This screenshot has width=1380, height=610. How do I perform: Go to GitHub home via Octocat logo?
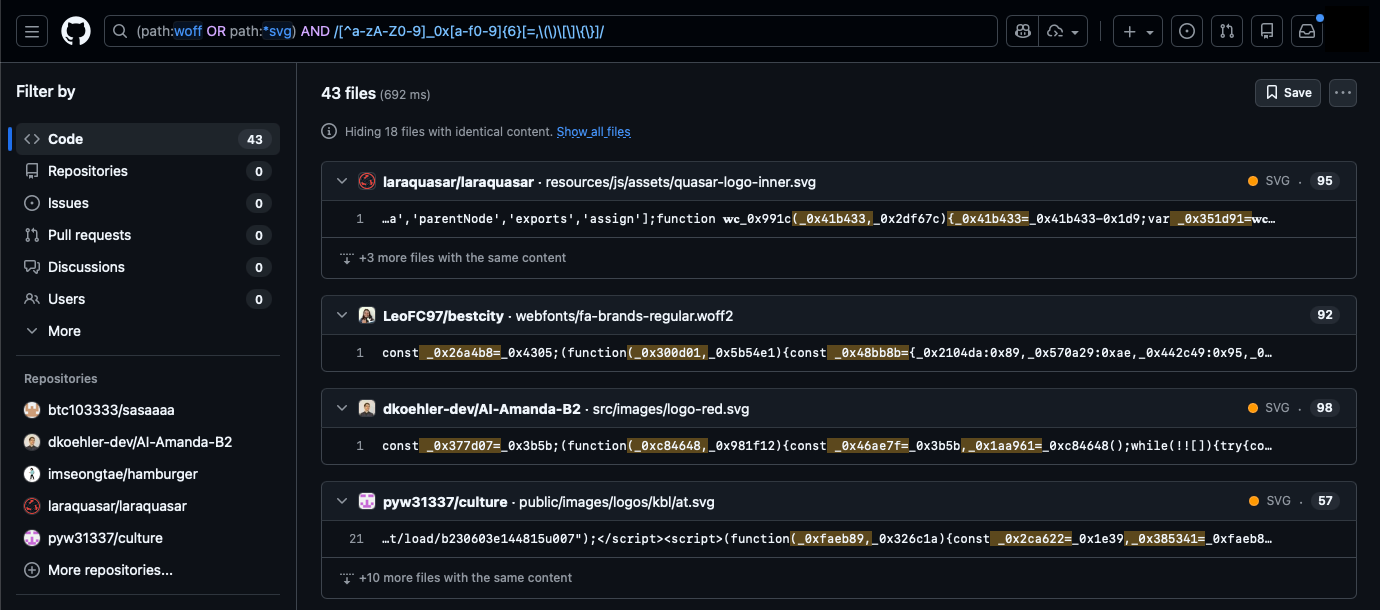[x=76, y=31]
